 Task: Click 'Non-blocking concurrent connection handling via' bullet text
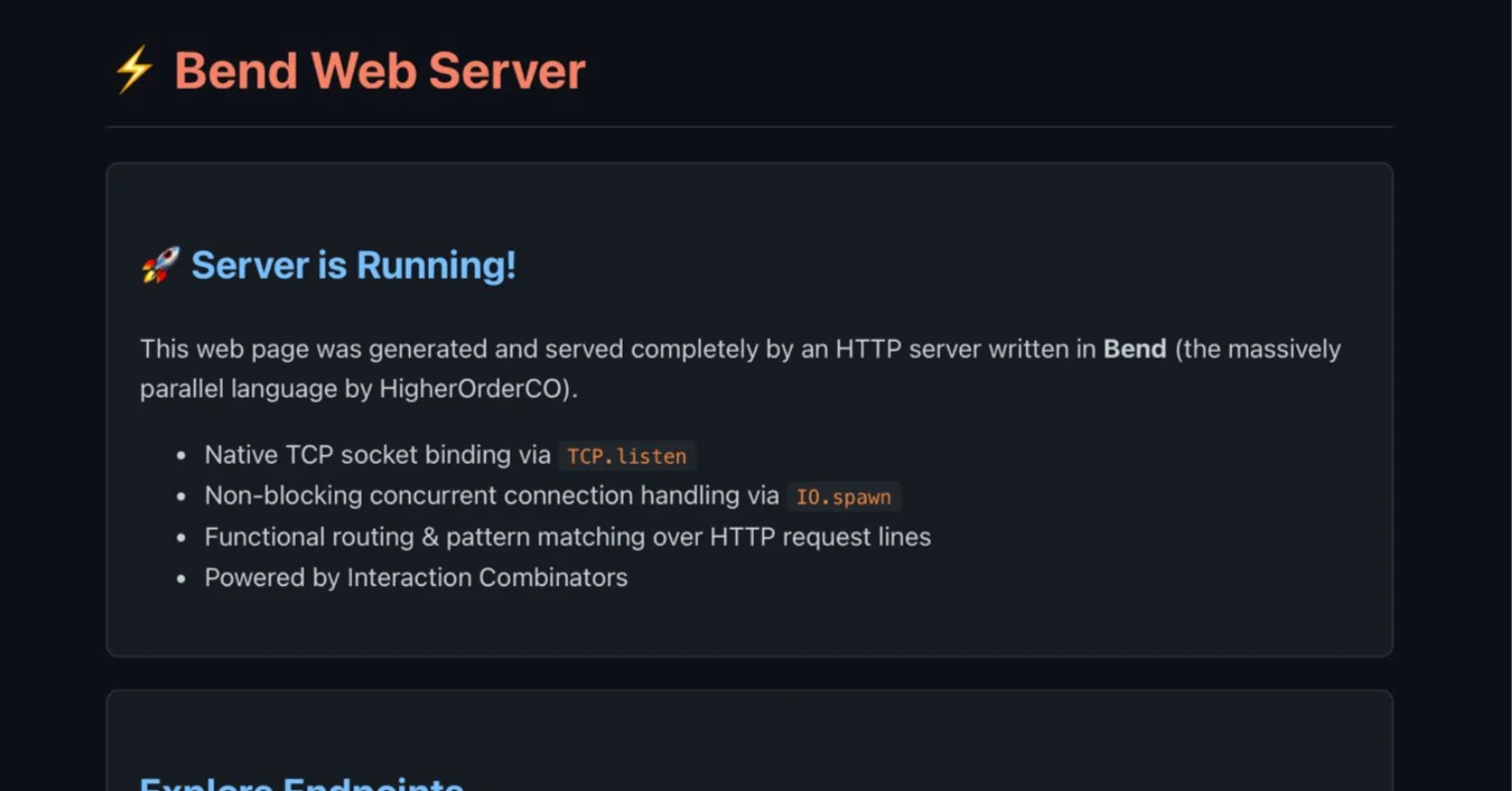point(492,495)
